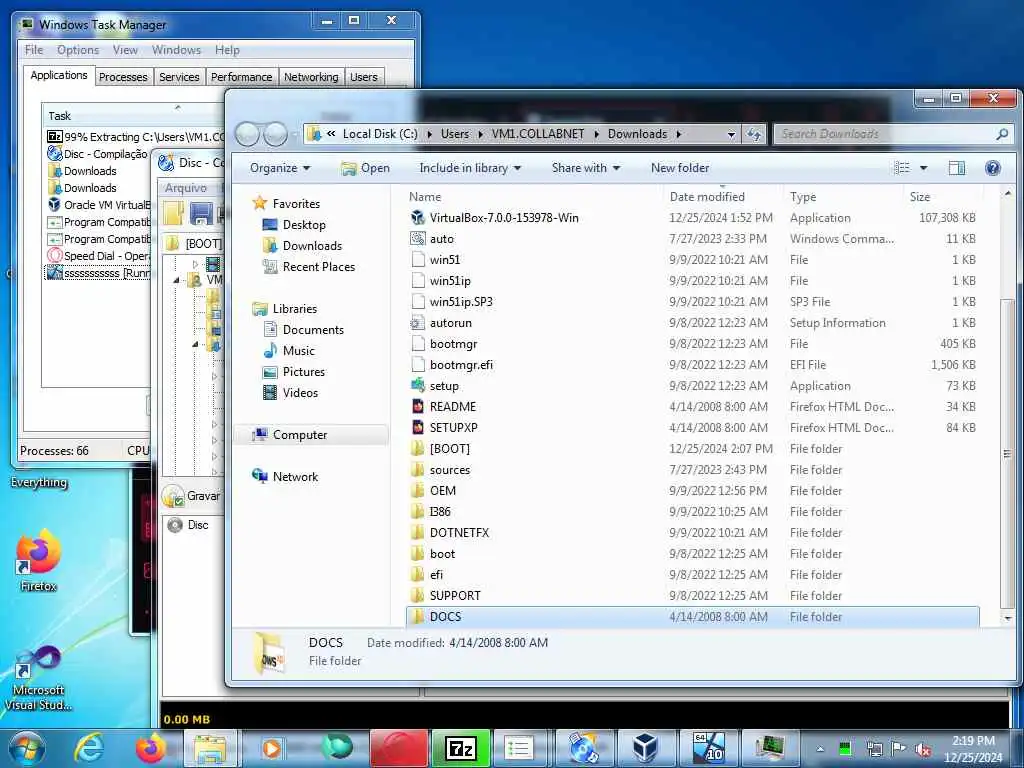The image size is (1024, 768).
Task: Open the Arquivo menu in Disc window
Action: tap(185, 187)
